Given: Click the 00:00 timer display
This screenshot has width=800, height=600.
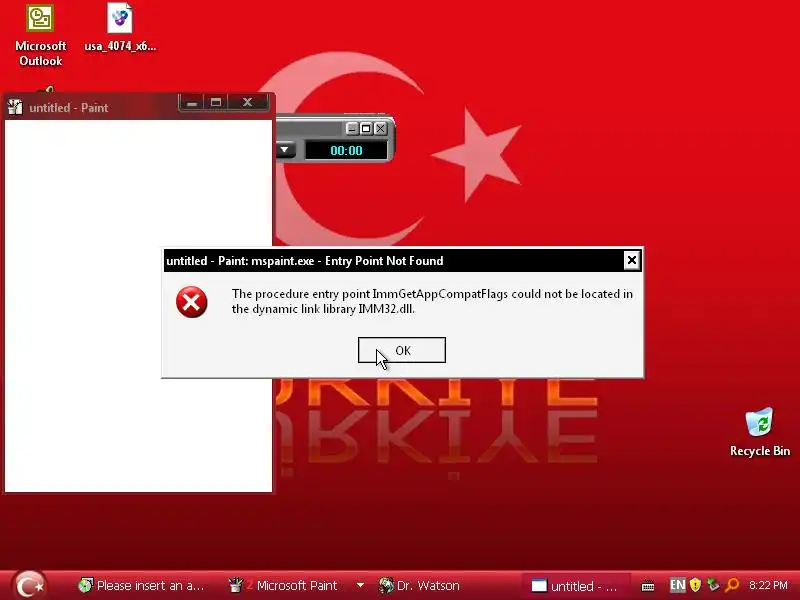Looking at the screenshot, I should tap(346, 151).
